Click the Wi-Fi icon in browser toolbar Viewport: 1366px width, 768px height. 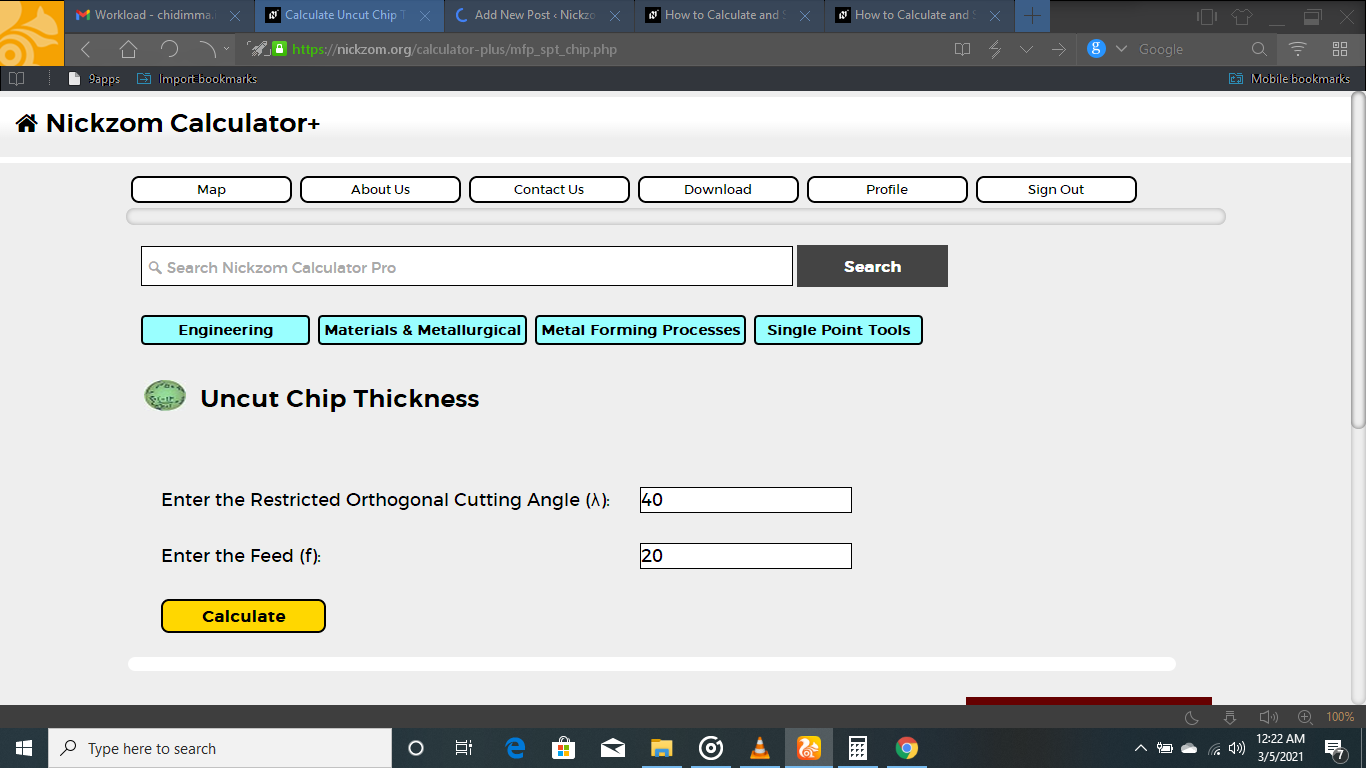point(1298,49)
